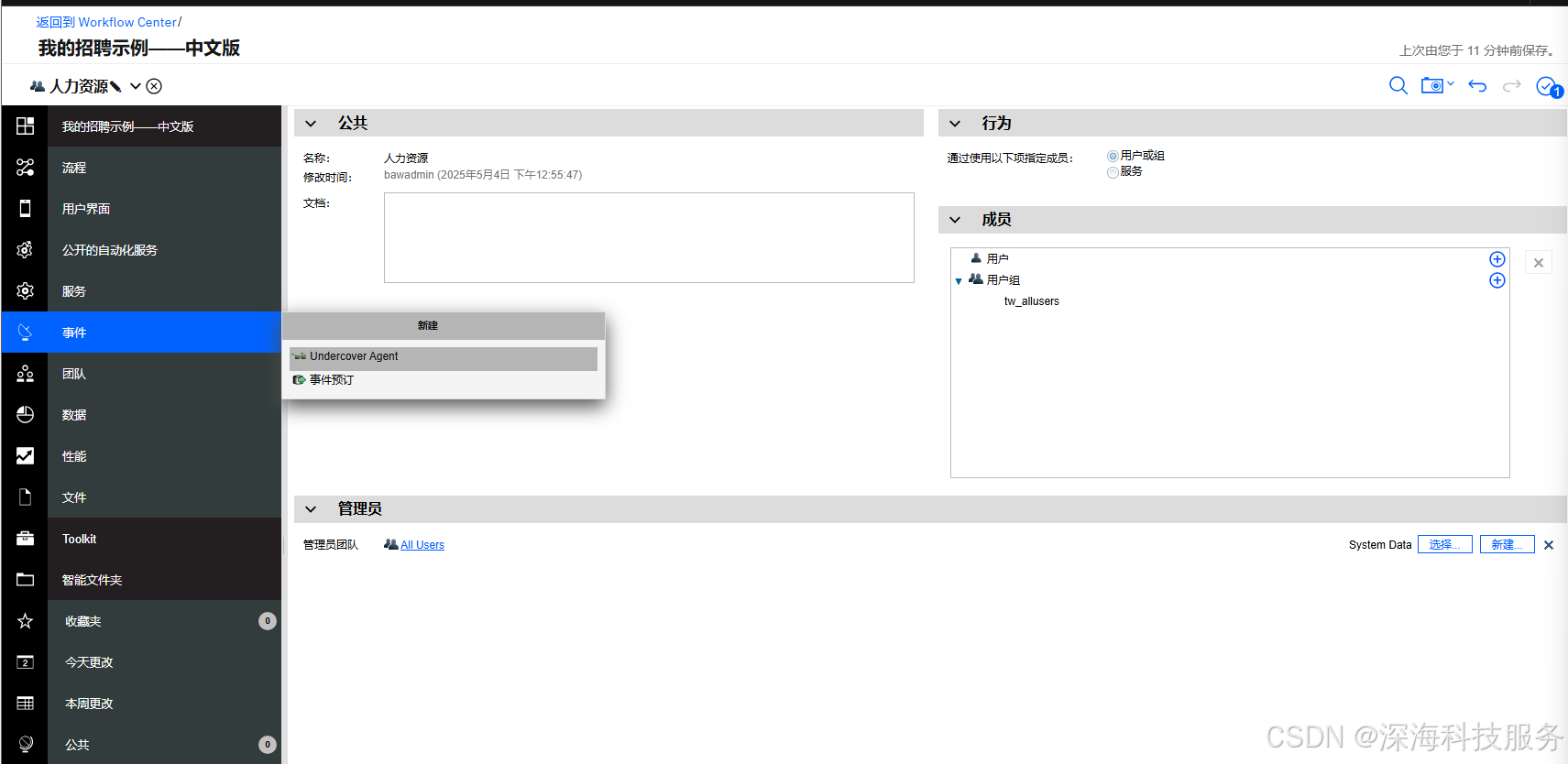Click the search magnifier icon
This screenshot has width=1568, height=764.
click(1398, 86)
